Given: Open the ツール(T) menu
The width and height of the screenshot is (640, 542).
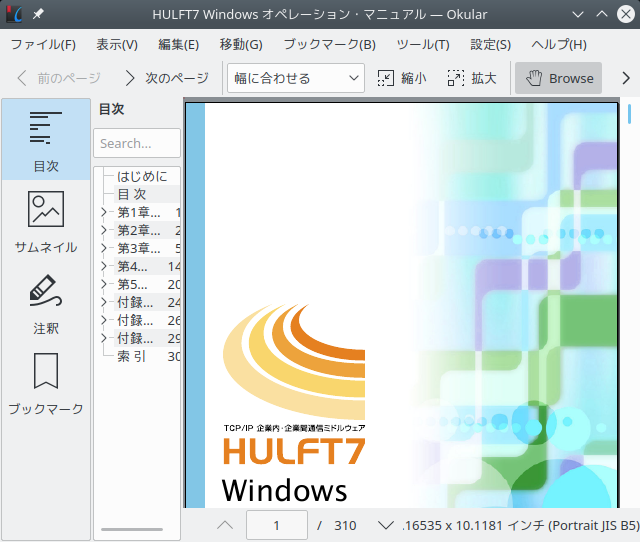Looking at the screenshot, I should point(423,44).
